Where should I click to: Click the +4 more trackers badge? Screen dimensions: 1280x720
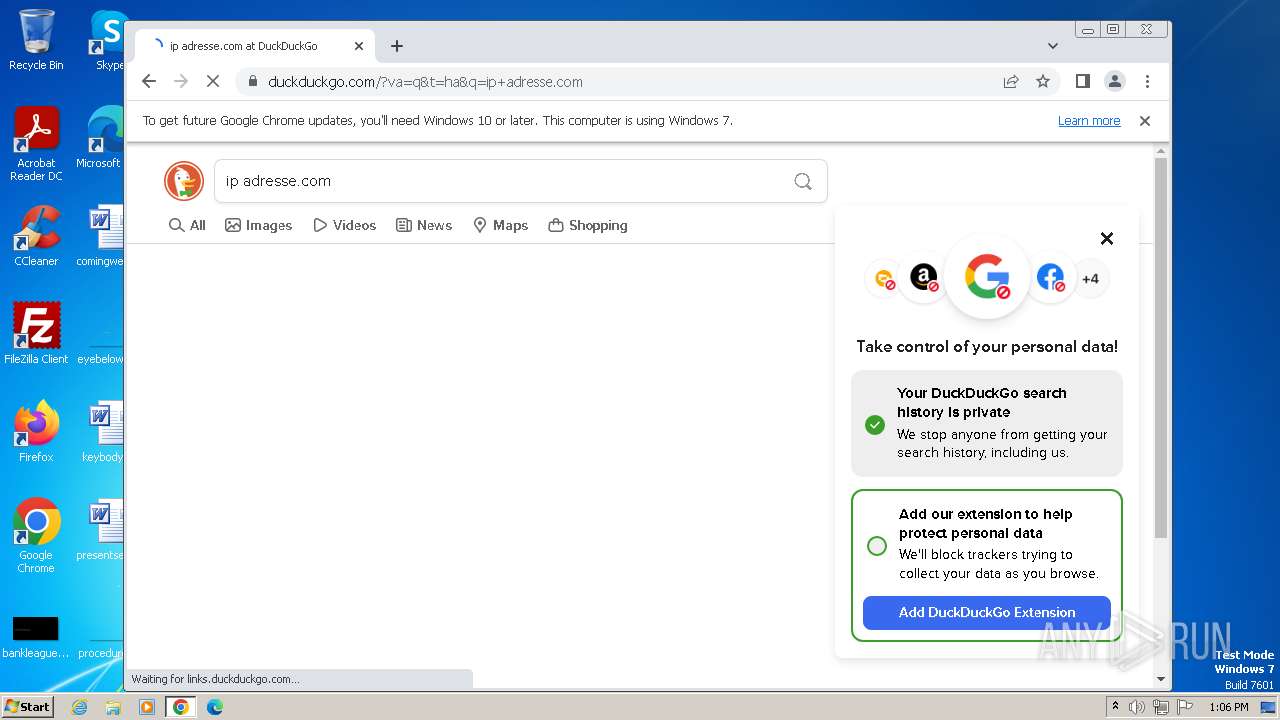[x=1090, y=279]
